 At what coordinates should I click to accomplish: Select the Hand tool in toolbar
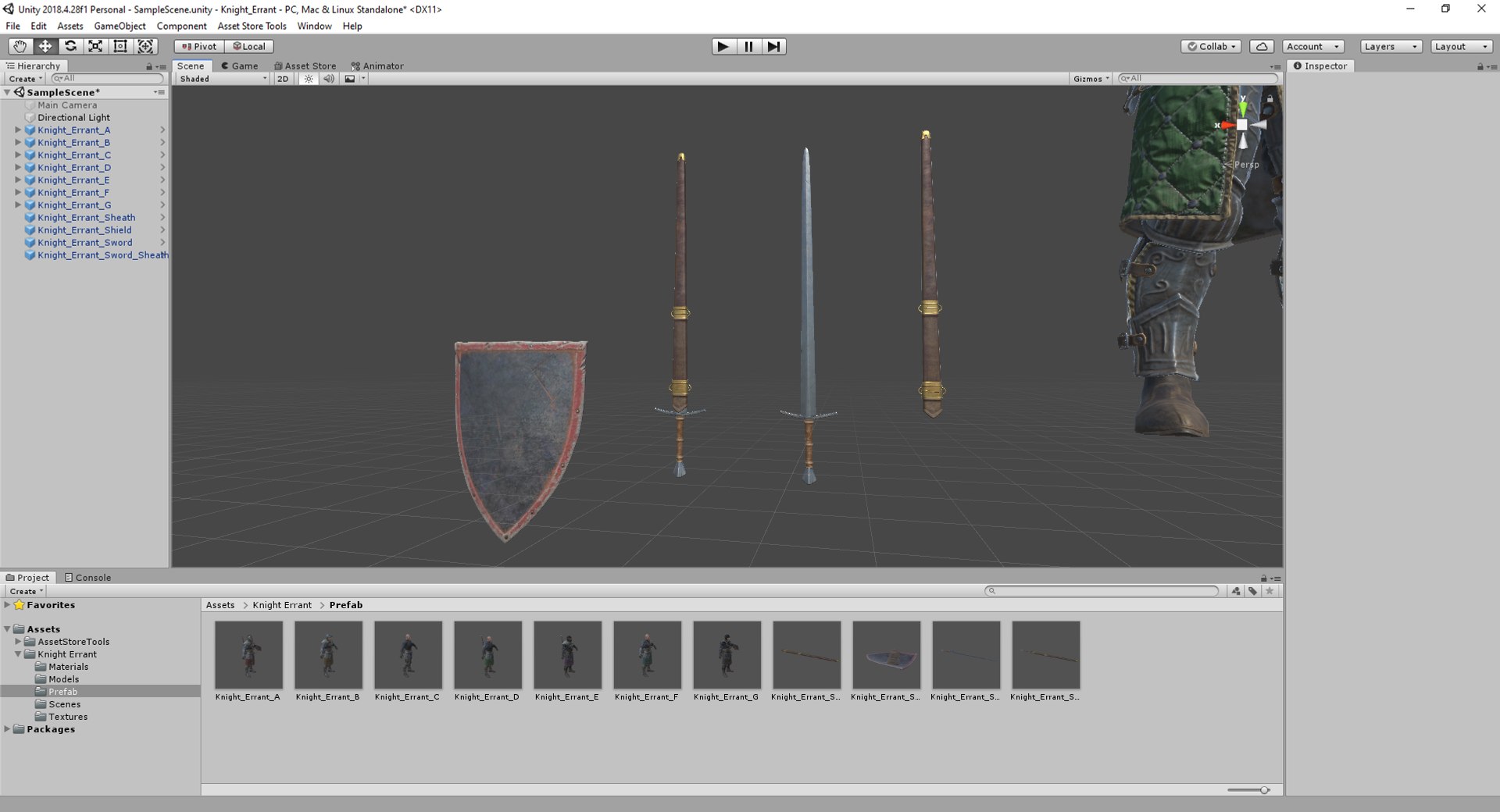point(20,46)
